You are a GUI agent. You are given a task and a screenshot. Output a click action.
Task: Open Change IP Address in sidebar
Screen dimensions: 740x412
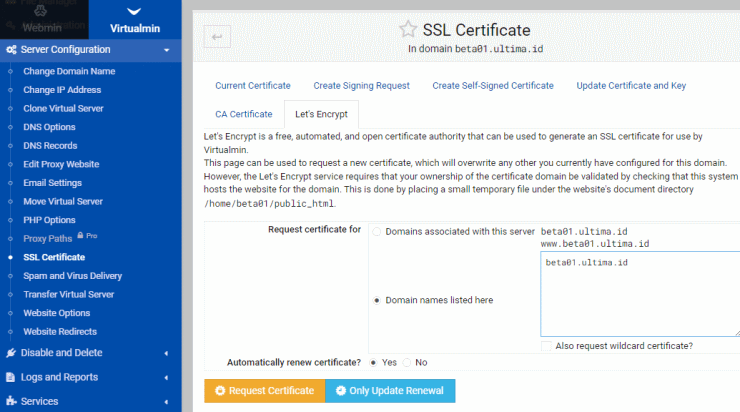62,90
